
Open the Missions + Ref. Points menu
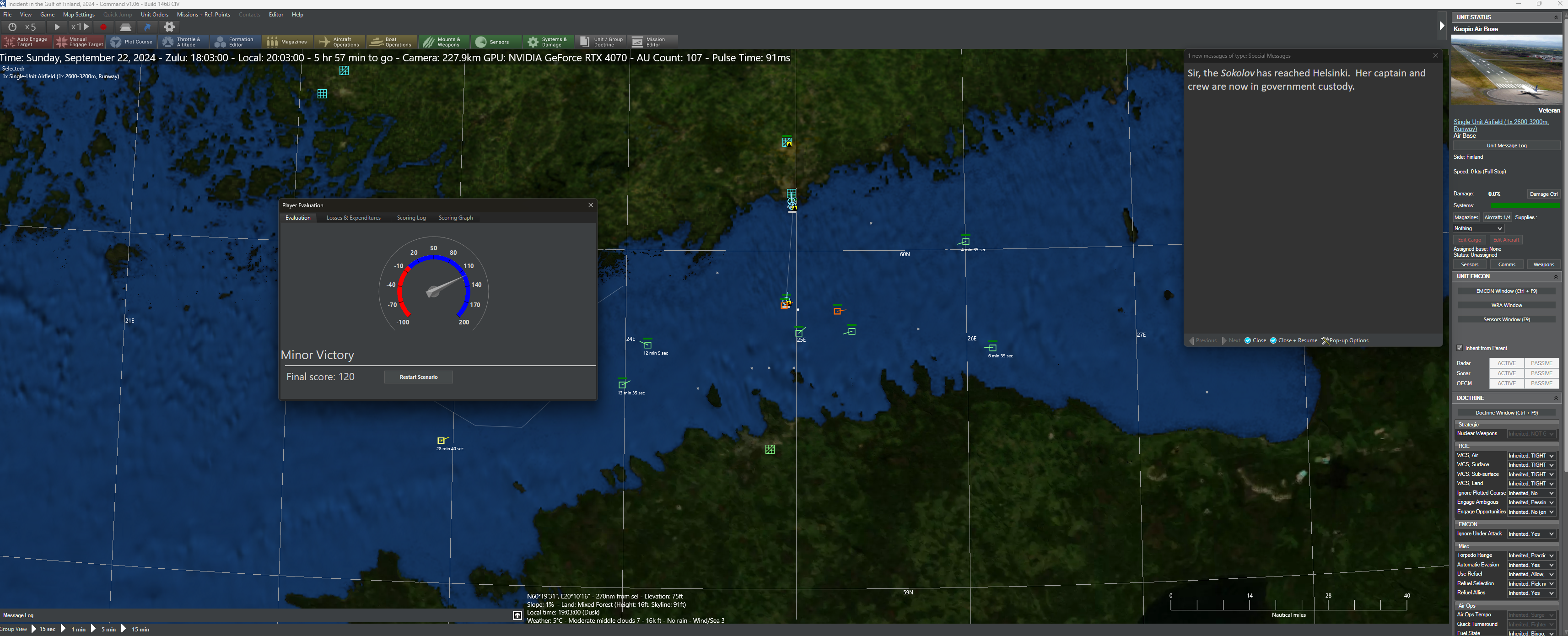coord(203,15)
